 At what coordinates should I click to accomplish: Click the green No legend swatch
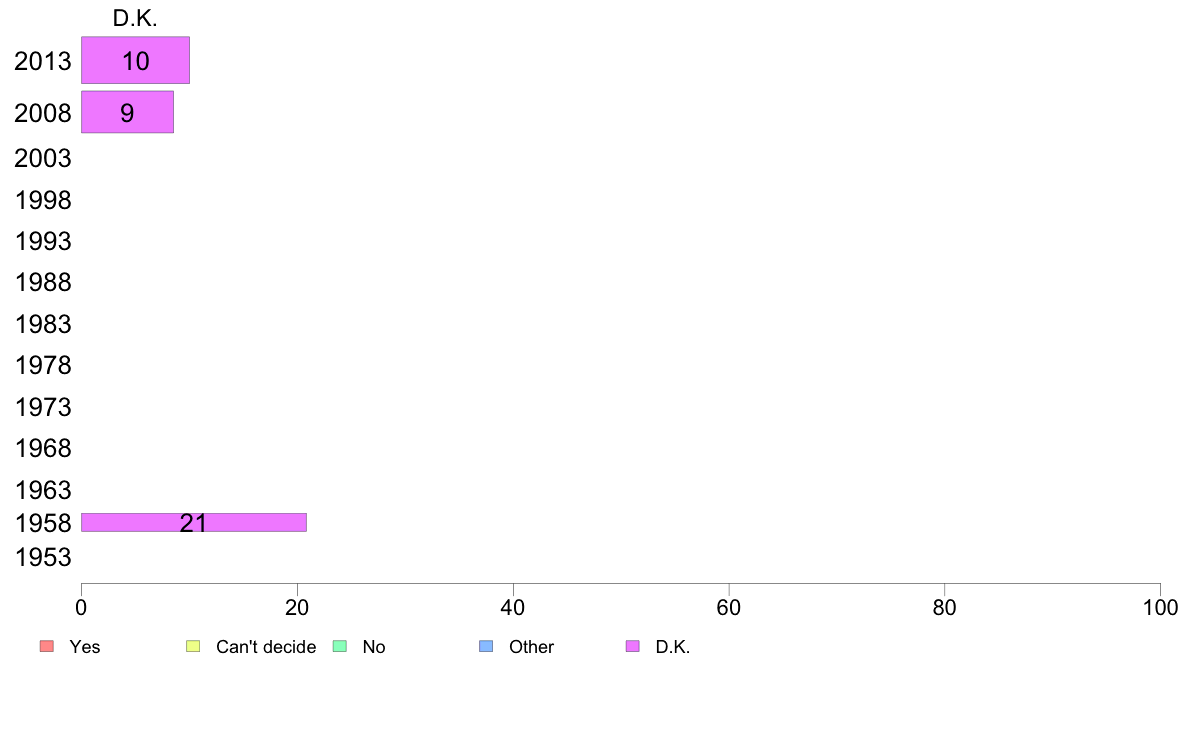[x=340, y=646]
